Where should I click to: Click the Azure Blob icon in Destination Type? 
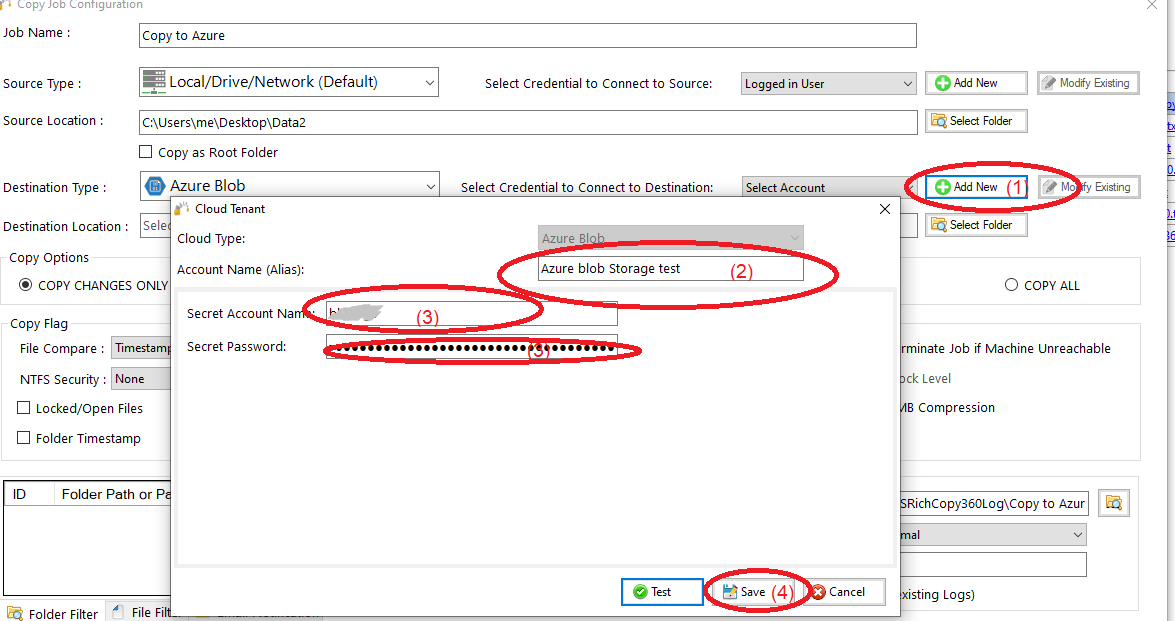click(x=155, y=186)
